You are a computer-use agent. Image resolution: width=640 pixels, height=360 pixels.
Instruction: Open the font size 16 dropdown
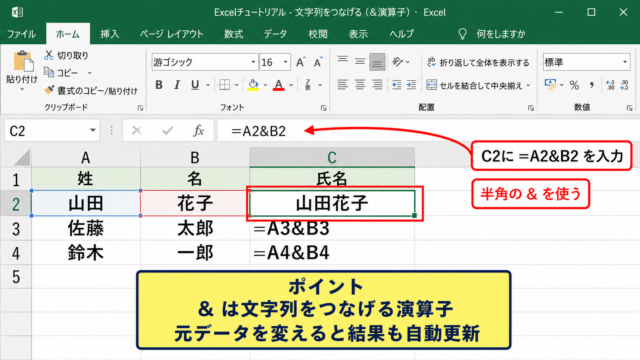285,62
